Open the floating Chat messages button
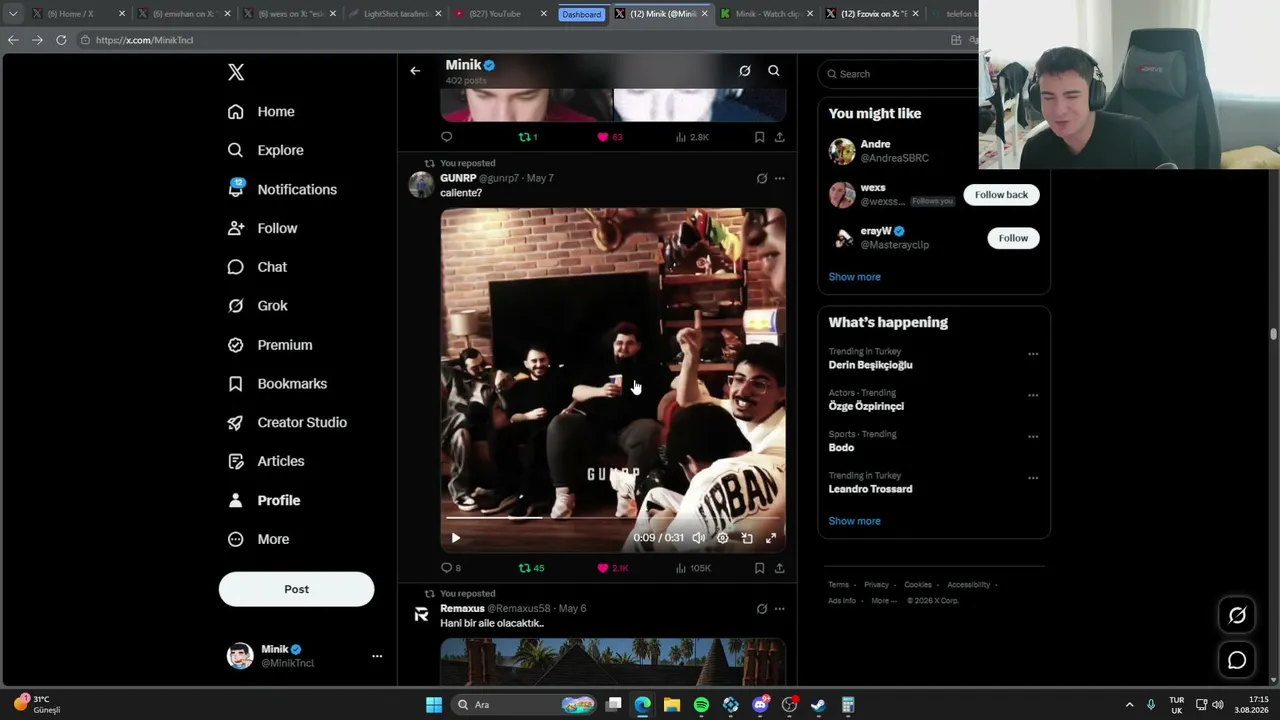The height and width of the screenshot is (720, 1280). click(x=1237, y=660)
